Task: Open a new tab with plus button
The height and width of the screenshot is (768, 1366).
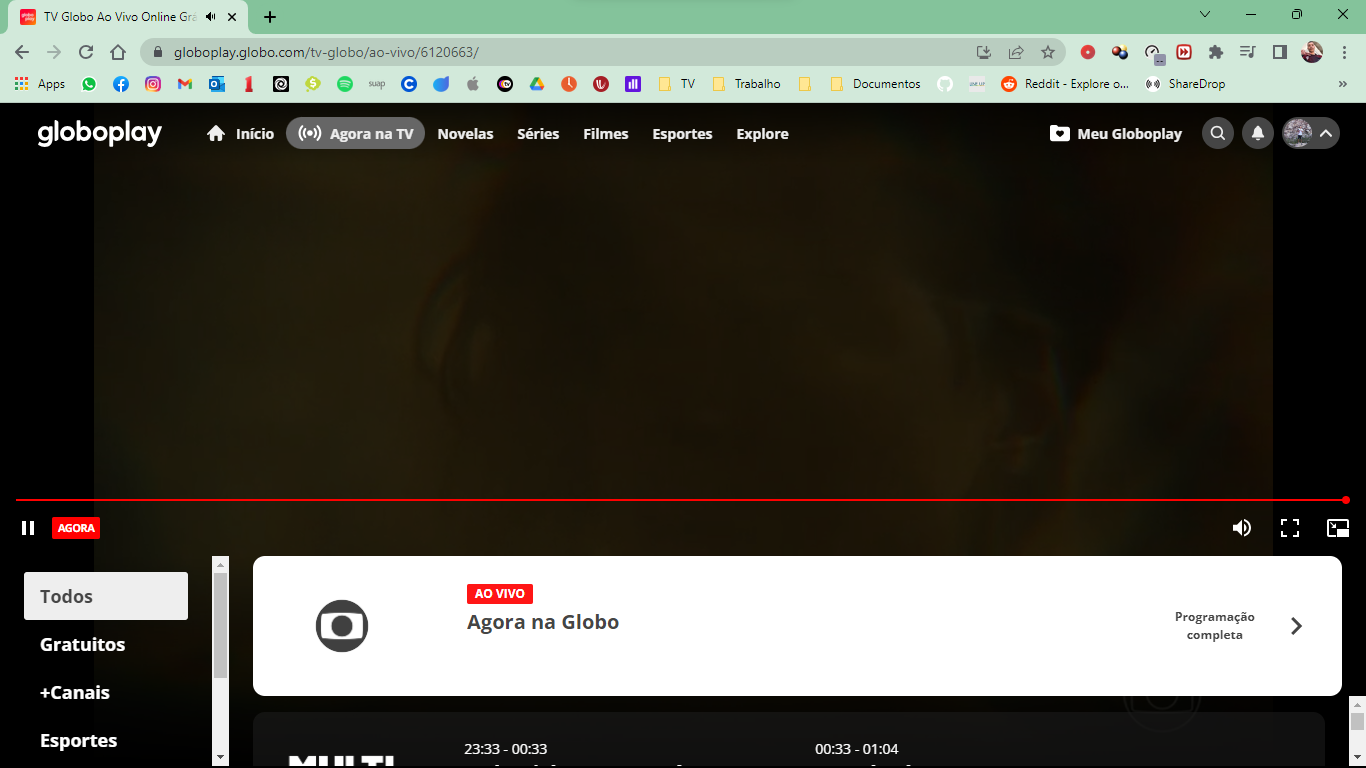Action: [x=270, y=17]
